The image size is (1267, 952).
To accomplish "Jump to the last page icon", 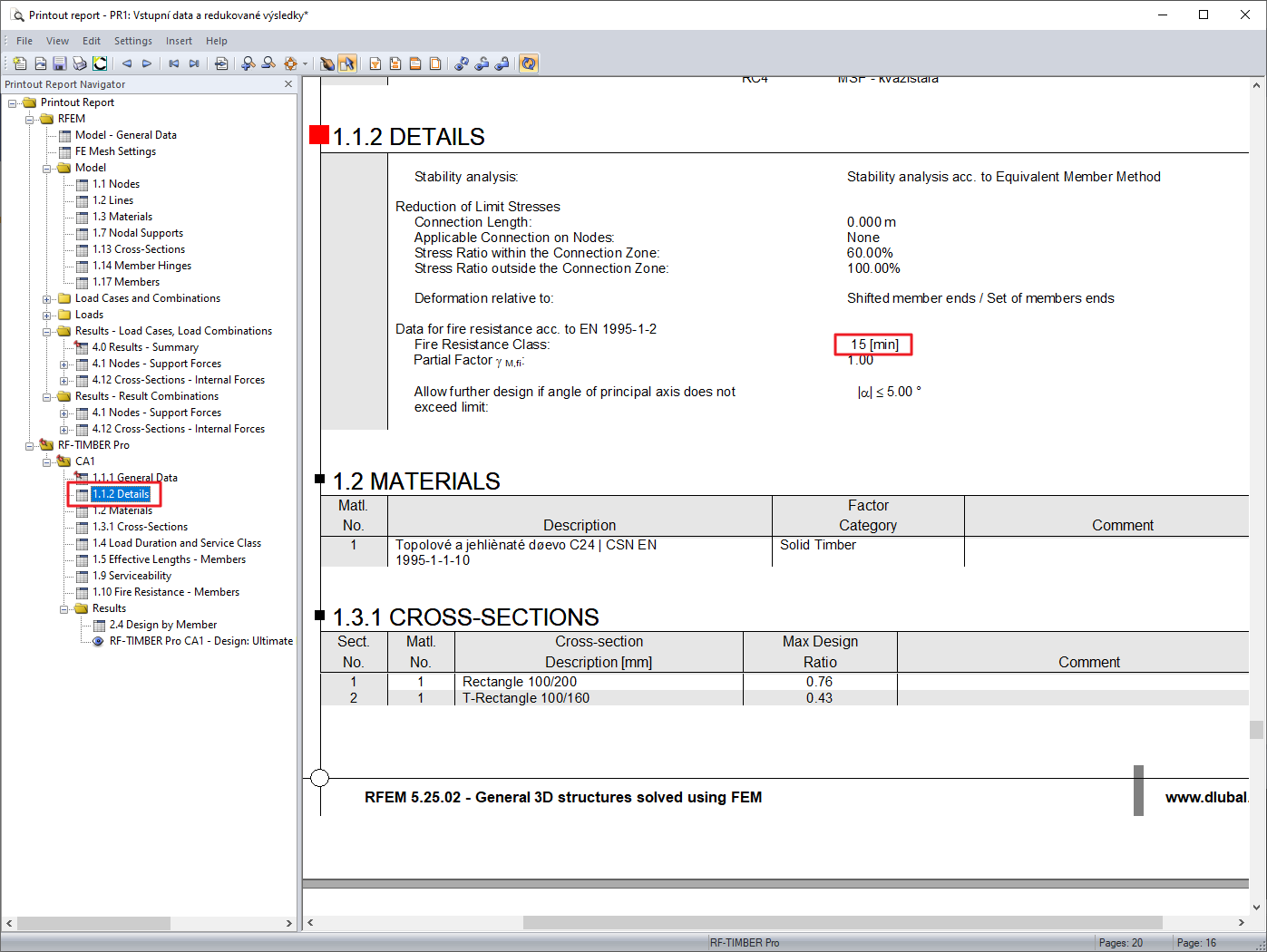I will tap(194, 63).
